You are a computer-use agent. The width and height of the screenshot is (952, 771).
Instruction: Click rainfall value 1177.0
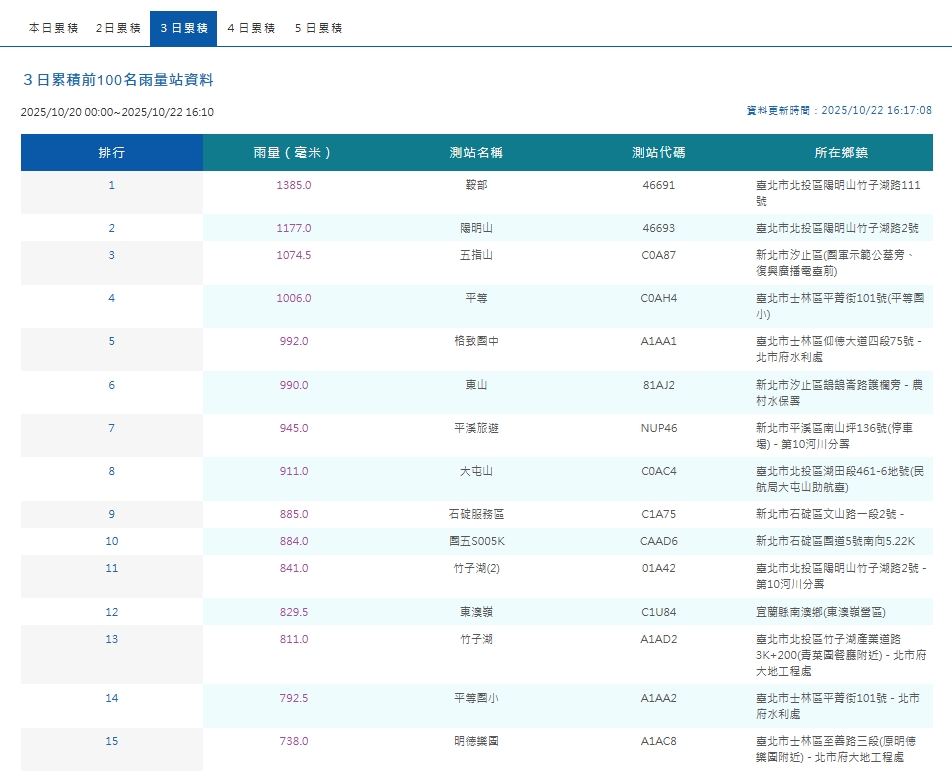[x=294, y=228]
